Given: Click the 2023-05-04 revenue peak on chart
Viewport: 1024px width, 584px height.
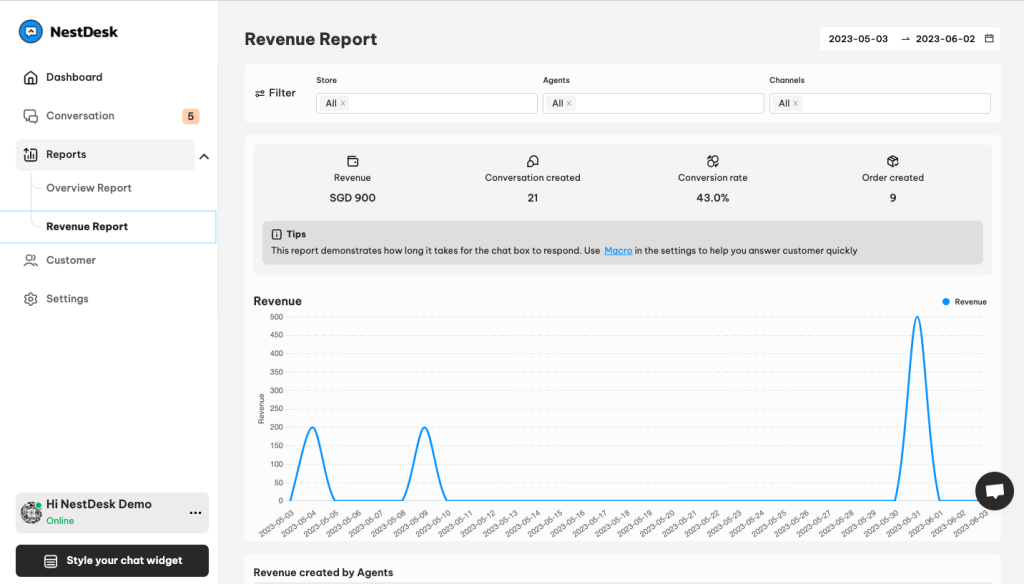Looking at the screenshot, I should click(x=313, y=428).
